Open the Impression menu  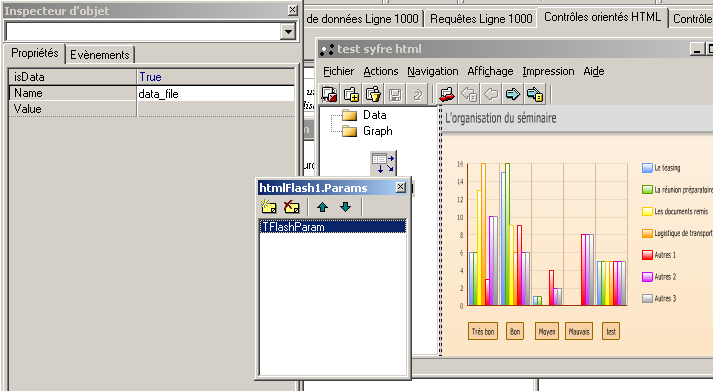548,71
